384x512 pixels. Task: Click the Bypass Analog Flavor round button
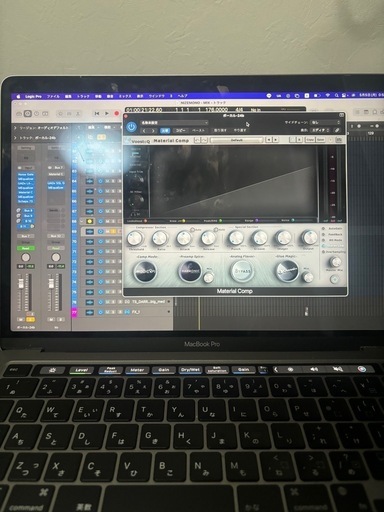(x=241, y=271)
